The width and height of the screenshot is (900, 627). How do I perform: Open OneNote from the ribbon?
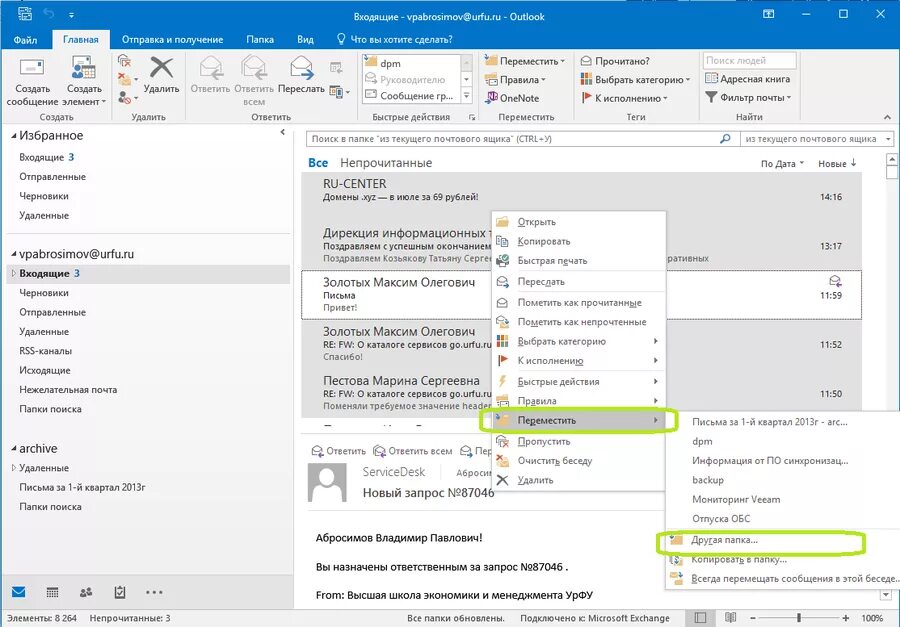(x=513, y=98)
